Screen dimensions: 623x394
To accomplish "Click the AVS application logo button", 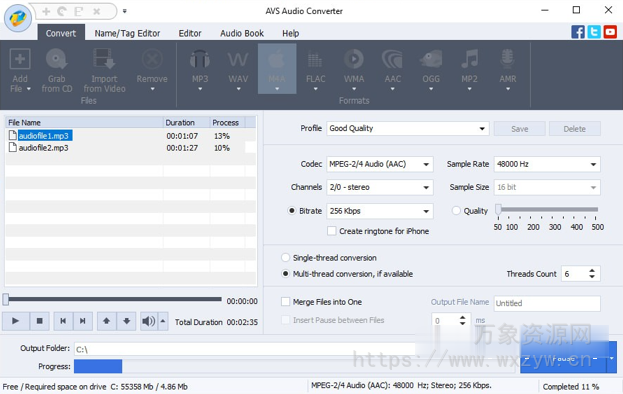I will (x=18, y=18).
